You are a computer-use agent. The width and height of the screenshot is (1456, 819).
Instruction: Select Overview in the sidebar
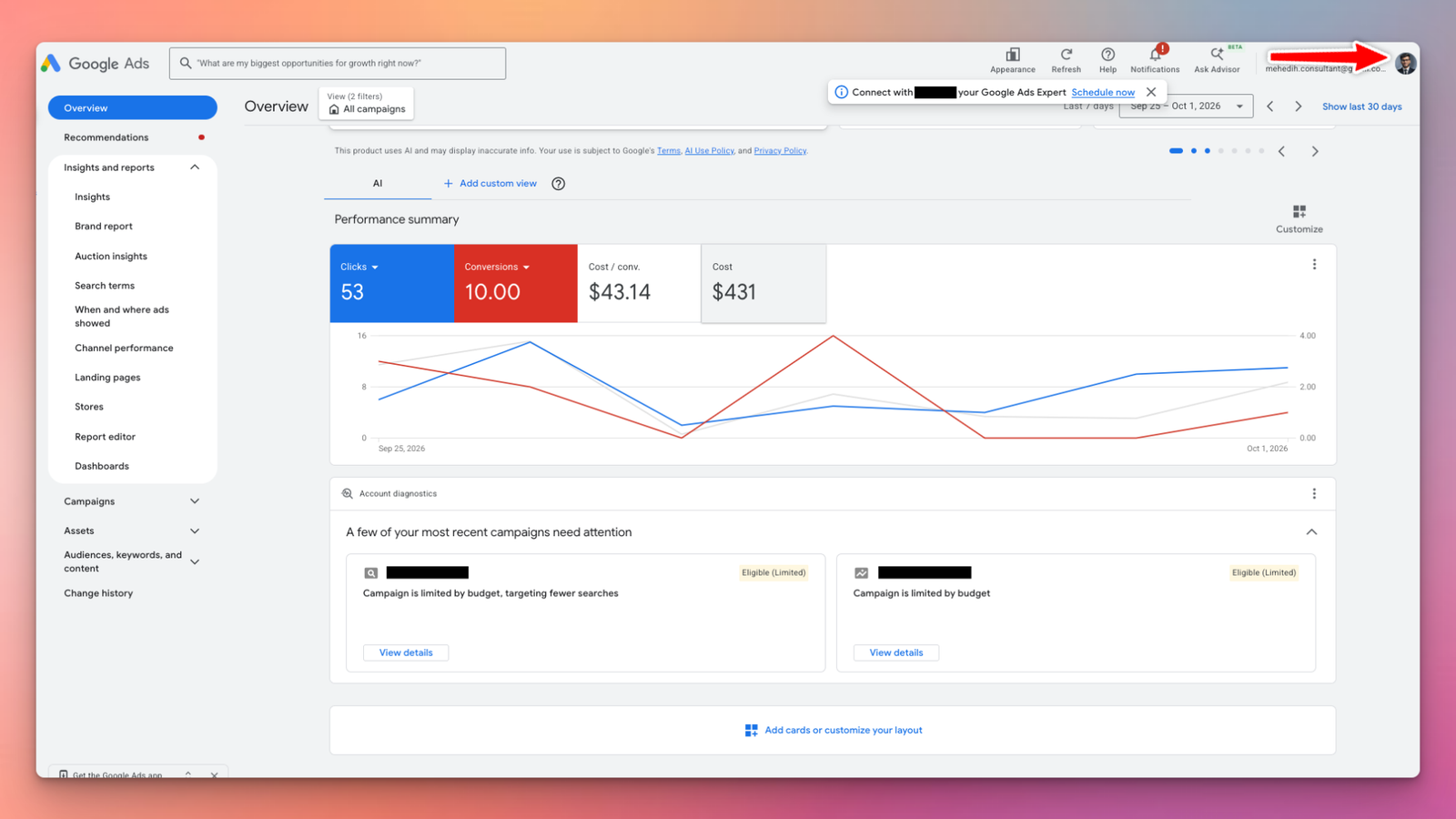133,107
